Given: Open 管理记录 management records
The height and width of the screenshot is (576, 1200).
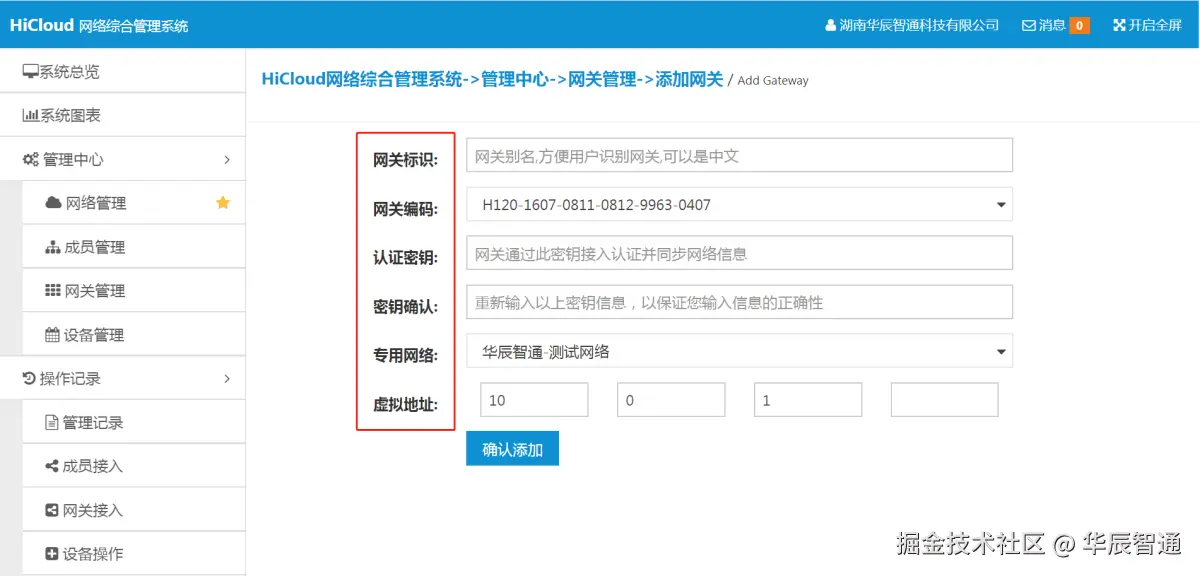Looking at the screenshot, I should pos(96,421).
